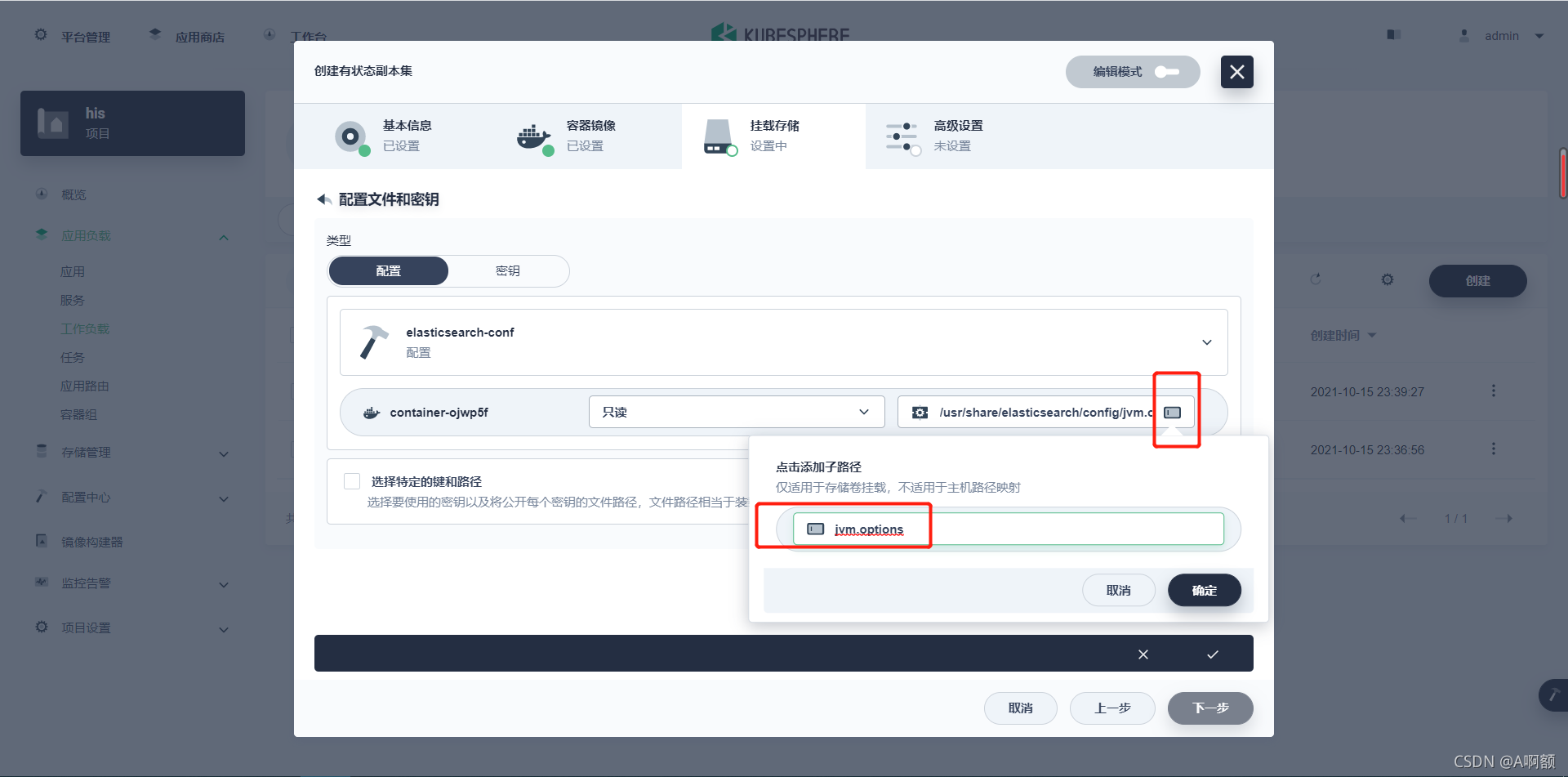Click the jvm.options sub-path input
The width and height of the screenshot is (1568, 777).
point(1008,529)
